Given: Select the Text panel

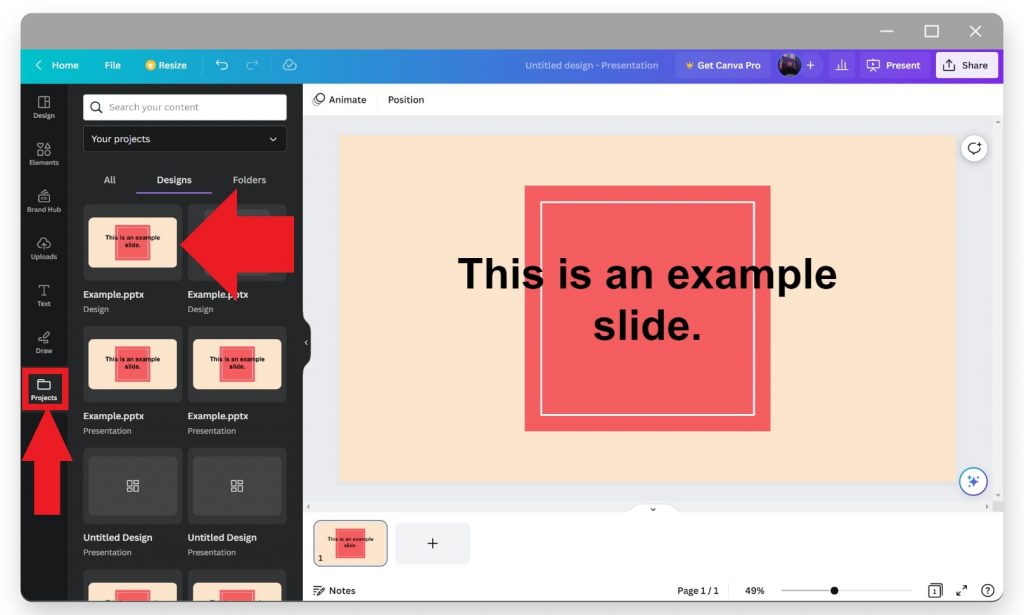Looking at the screenshot, I should pyautogui.click(x=43, y=296).
